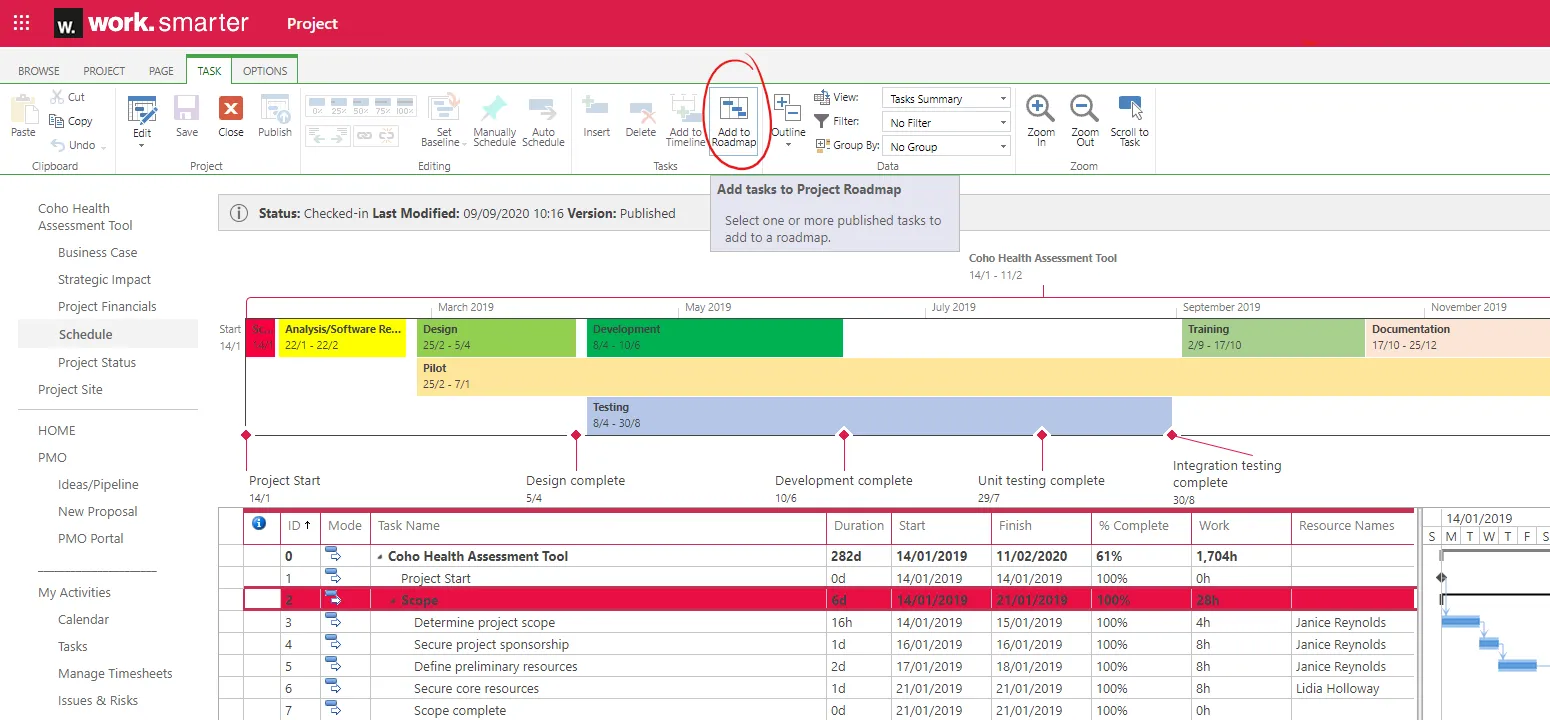The image size is (1550, 720).
Task: Switch to the OPTIONS ribbon tab
Action: (x=264, y=70)
